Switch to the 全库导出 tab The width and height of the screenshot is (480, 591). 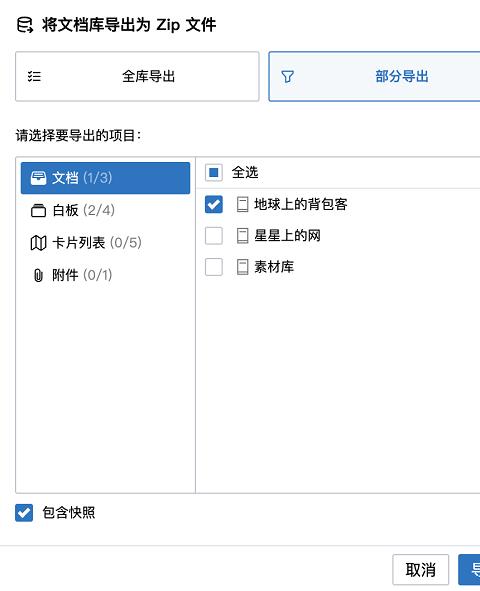(x=137, y=77)
